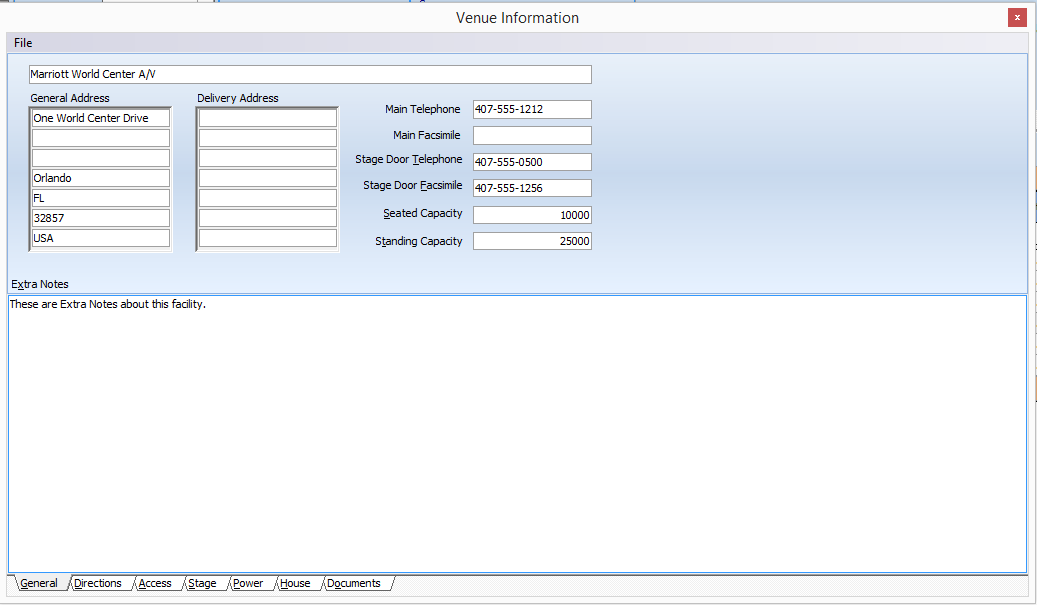This screenshot has width=1037, height=605.
Task: Click the Stage Door Facsimile field
Action: (x=532, y=188)
